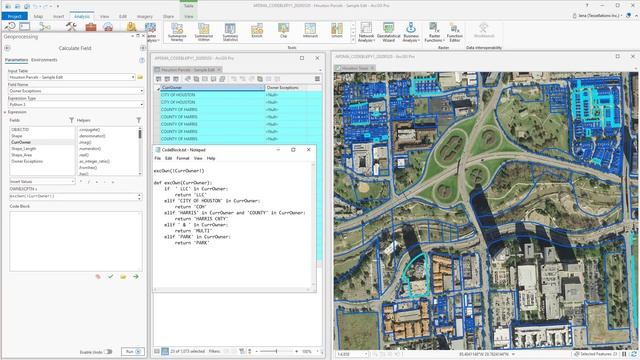Pick as_integer_ratio() helper function
Viewport: 640px width, 360px height.
[94, 161]
